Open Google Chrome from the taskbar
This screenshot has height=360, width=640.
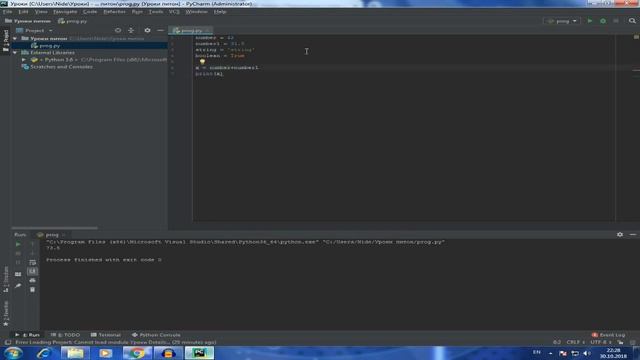(137, 353)
